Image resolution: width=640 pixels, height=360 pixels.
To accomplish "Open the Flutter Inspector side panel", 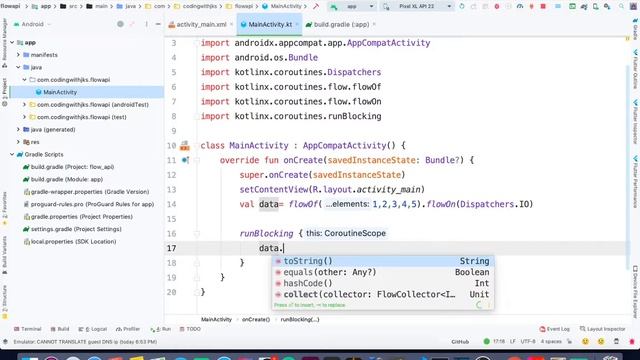I will pos(636,122).
